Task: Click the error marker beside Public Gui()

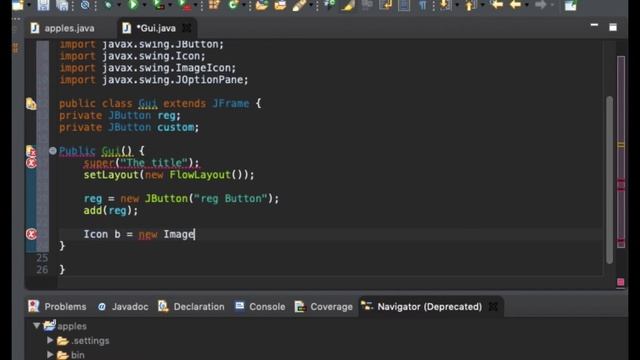Action: pos(31,151)
